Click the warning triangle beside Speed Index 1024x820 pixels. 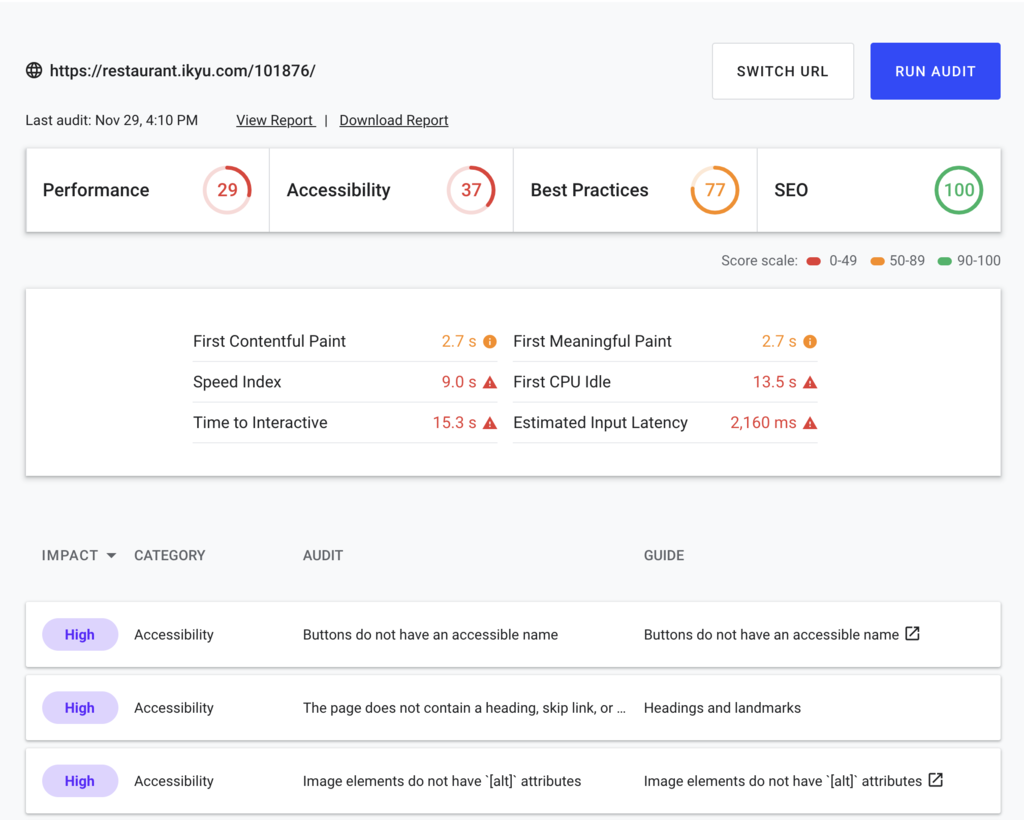[x=490, y=382]
